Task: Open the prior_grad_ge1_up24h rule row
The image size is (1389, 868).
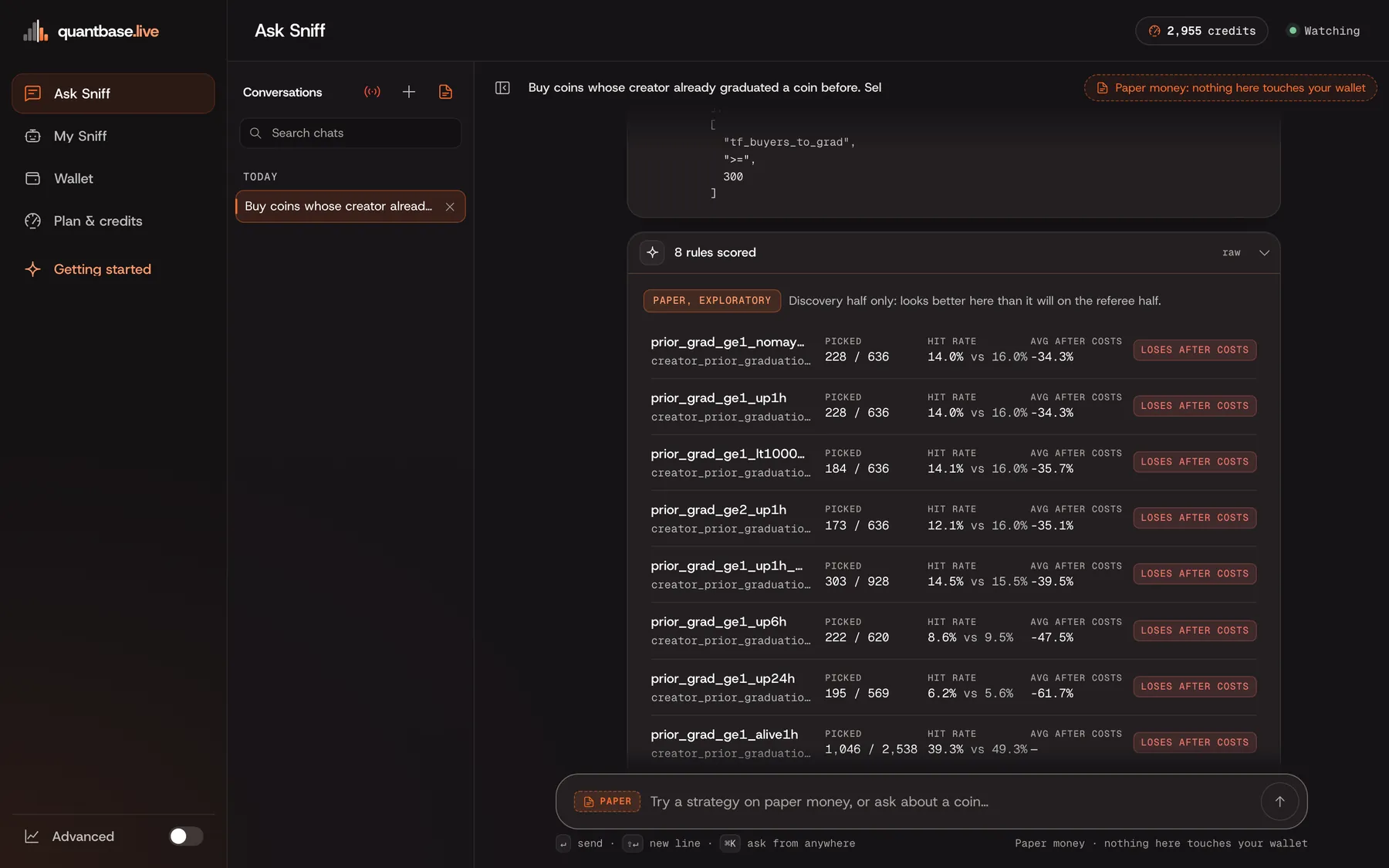Action: click(953, 687)
